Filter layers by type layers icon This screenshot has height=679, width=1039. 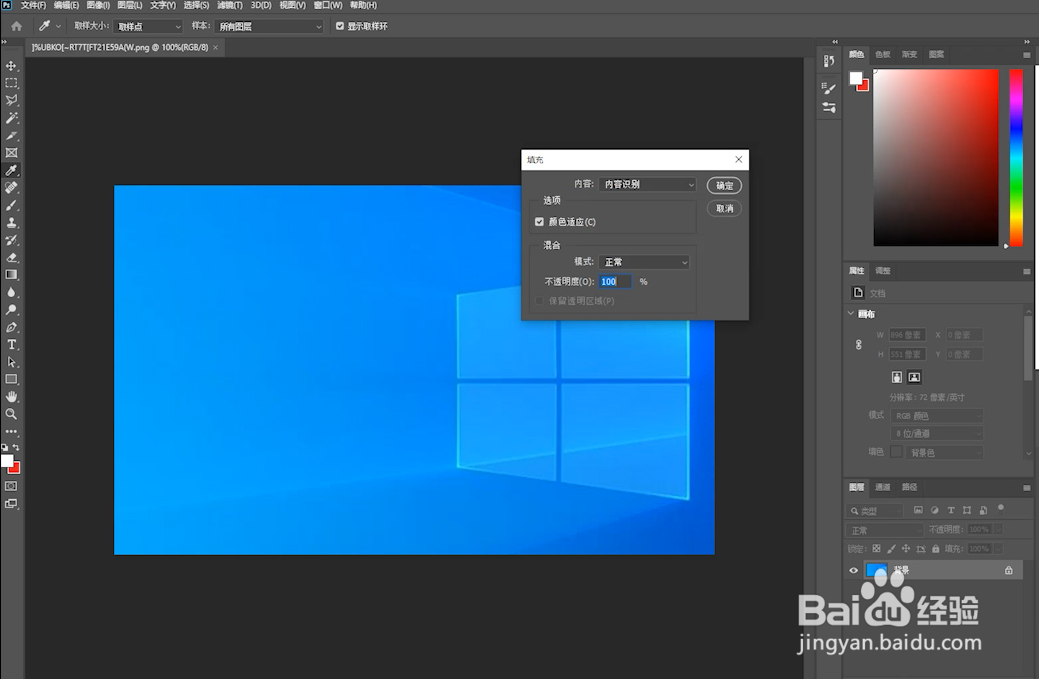click(951, 510)
